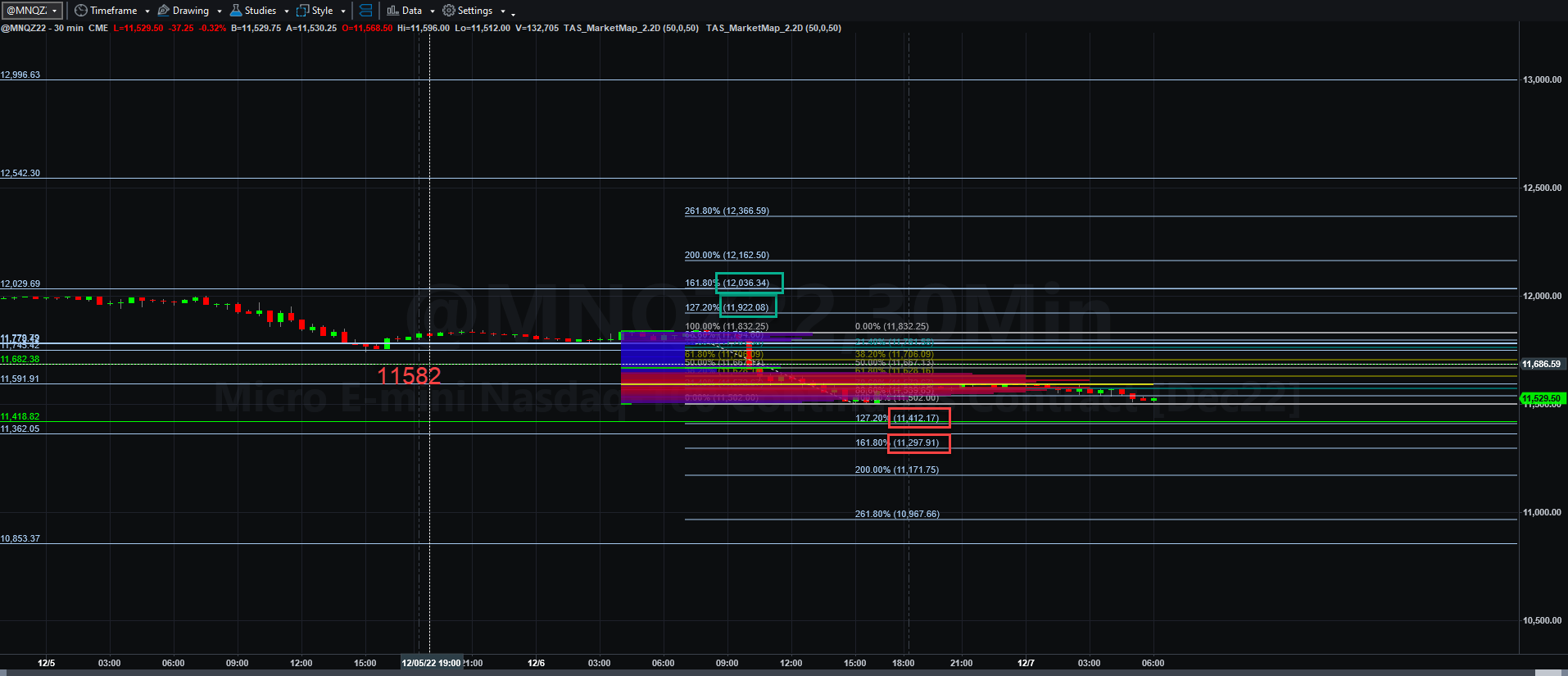Click the red 11582 price annotation
This screenshot has height=676, width=1568.
(409, 376)
